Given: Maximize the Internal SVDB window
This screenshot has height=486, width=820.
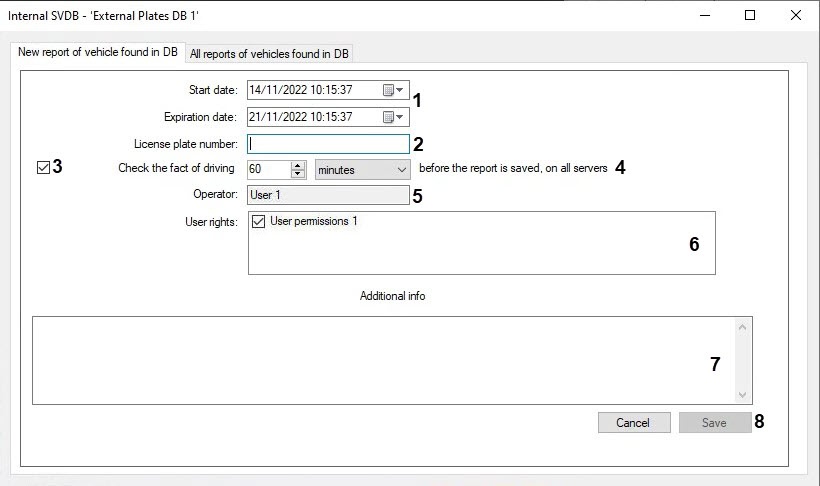Looking at the screenshot, I should (750, 16).
